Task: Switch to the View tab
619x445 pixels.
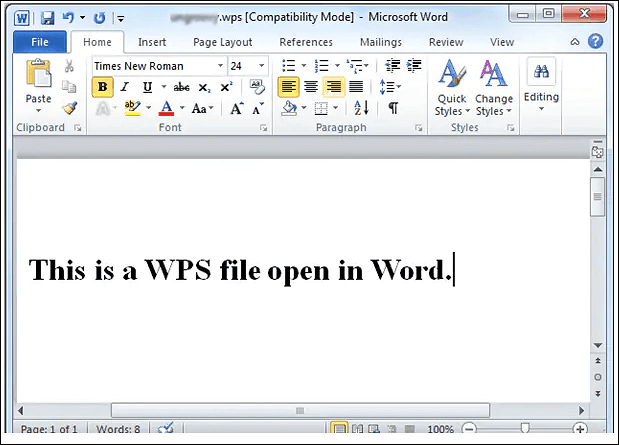Action: [x=502, y=42]
